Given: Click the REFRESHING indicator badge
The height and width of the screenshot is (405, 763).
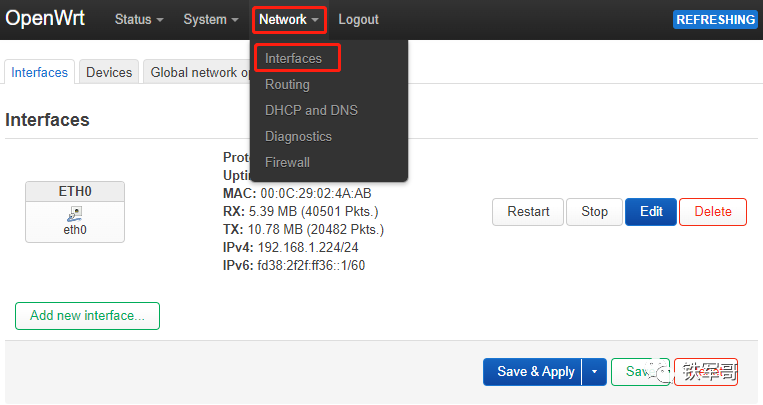Looking at the screenshot, I should point(715,19).
